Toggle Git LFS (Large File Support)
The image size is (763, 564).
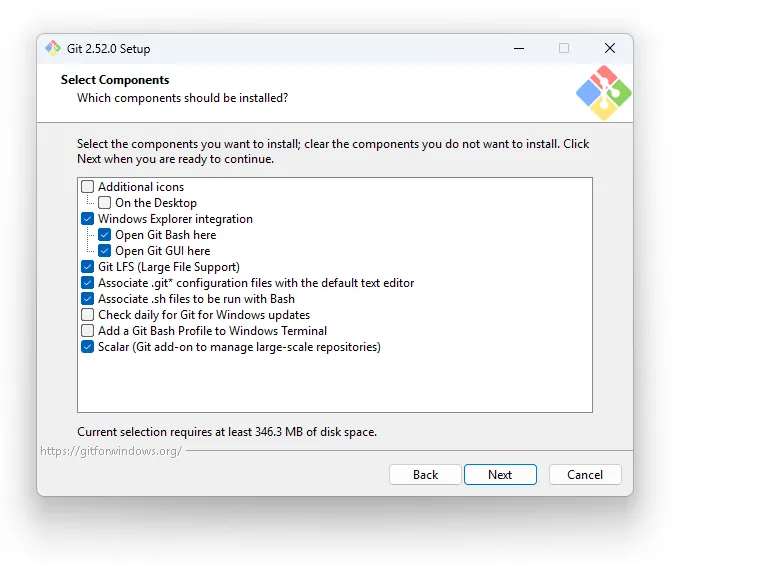(x=88, y=267)
